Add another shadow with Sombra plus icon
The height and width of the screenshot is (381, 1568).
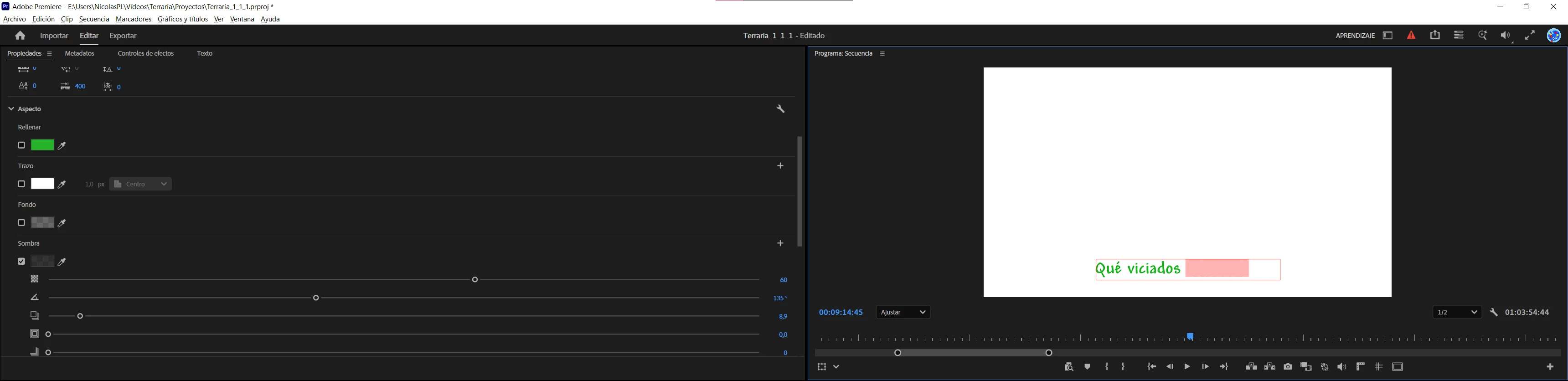click(780, 243)
